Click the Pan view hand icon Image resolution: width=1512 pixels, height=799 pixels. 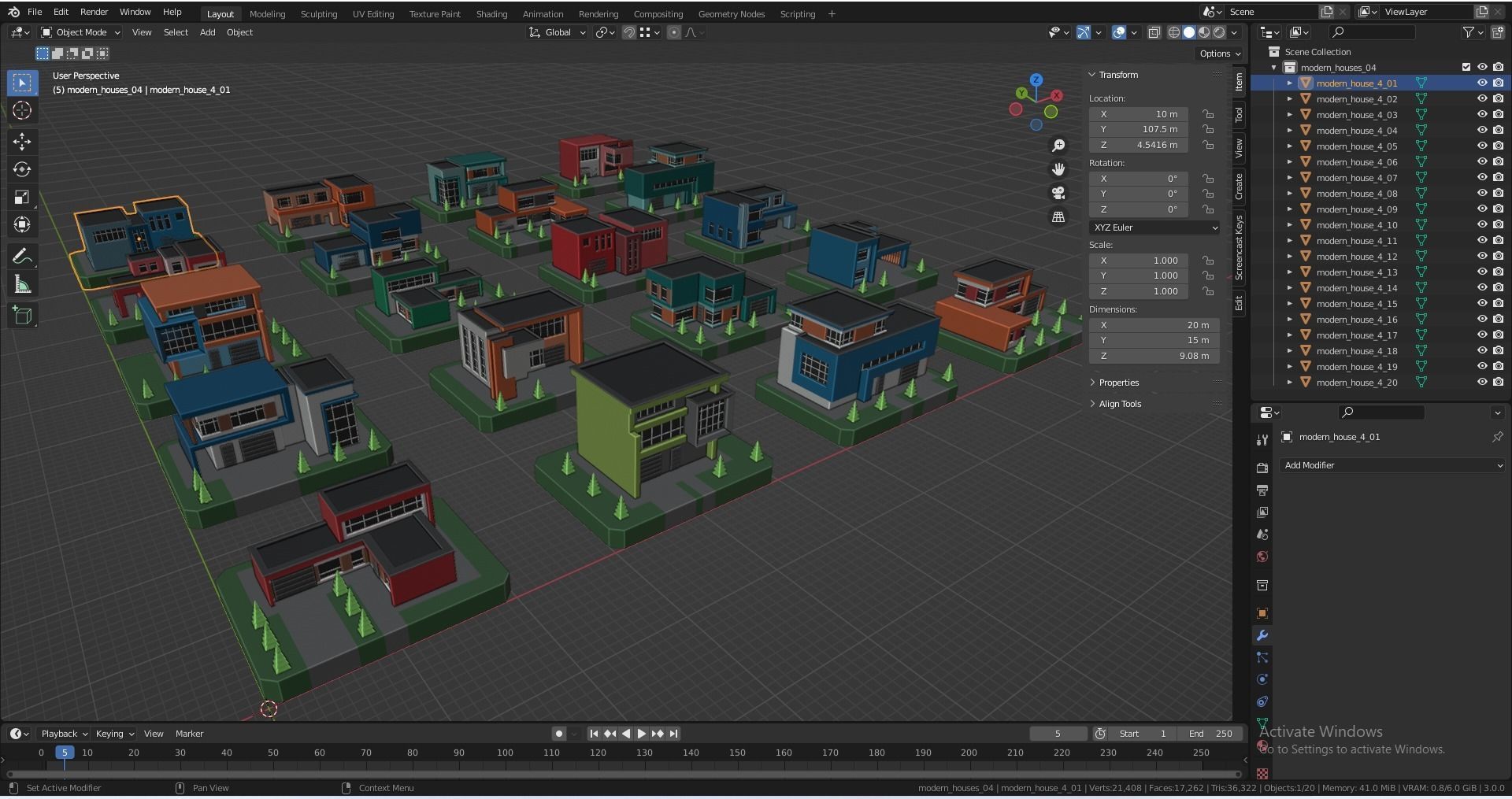pos(1058,169)
